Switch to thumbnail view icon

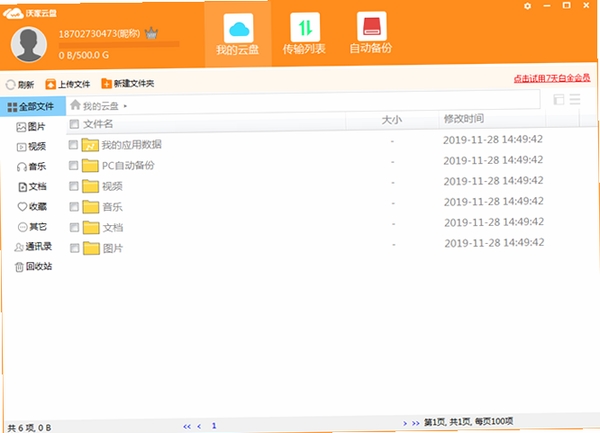559,100
